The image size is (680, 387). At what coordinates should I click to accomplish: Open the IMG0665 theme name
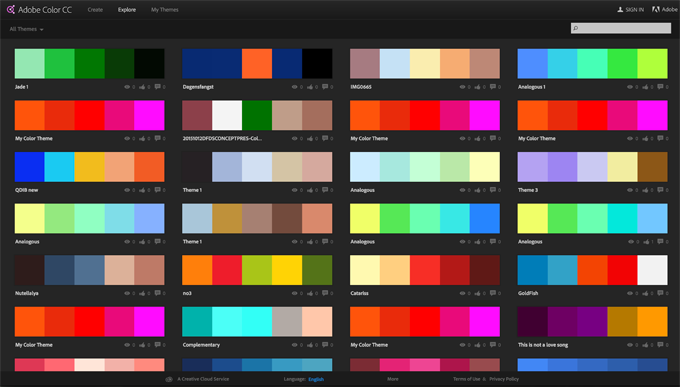tap(361, 87)
